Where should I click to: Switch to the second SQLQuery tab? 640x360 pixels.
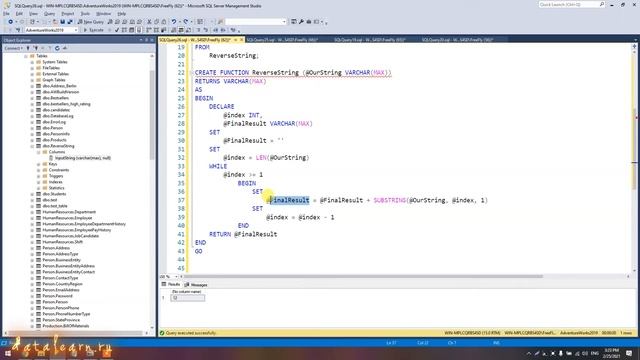click(282, 40)
